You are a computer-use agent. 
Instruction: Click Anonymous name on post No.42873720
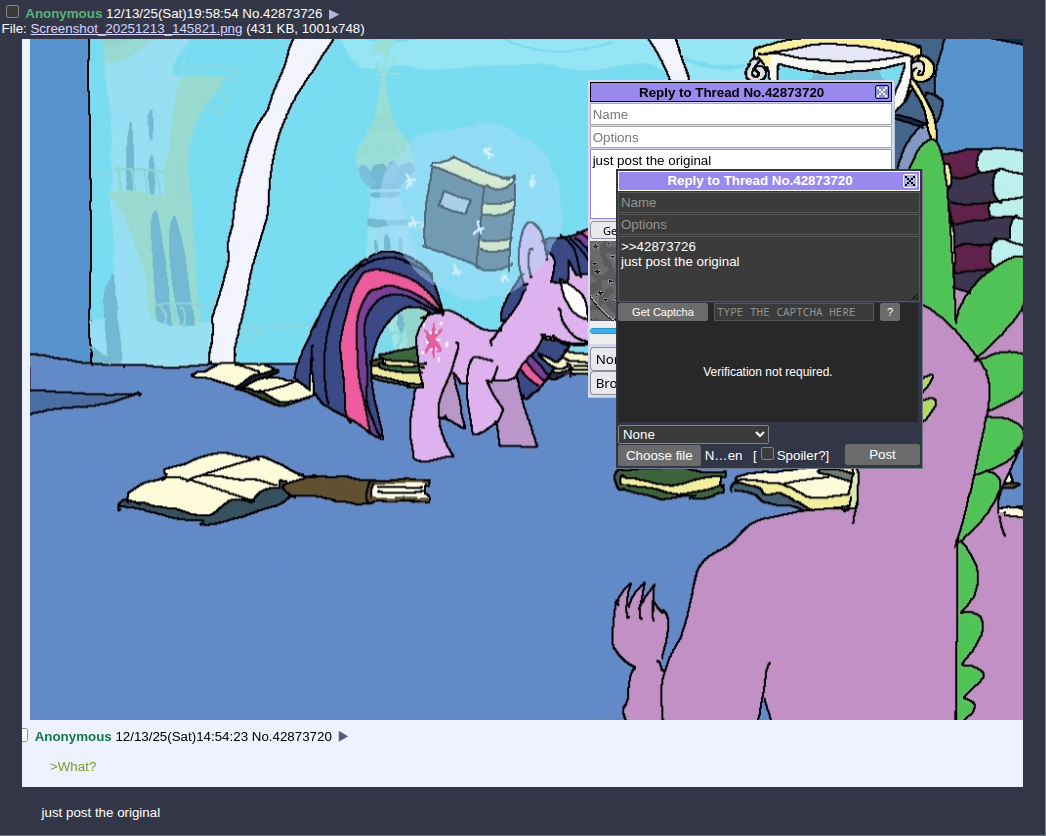(x=73, y=737)
